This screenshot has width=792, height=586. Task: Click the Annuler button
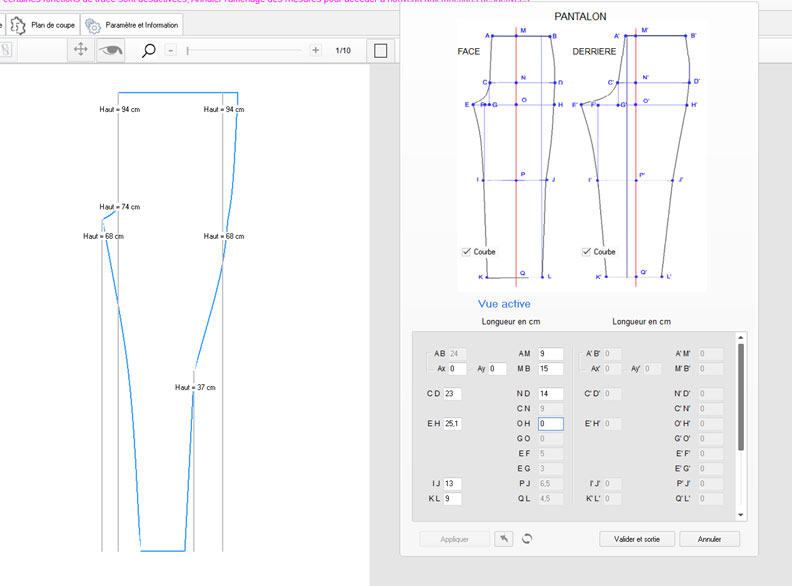pos(709,539)
